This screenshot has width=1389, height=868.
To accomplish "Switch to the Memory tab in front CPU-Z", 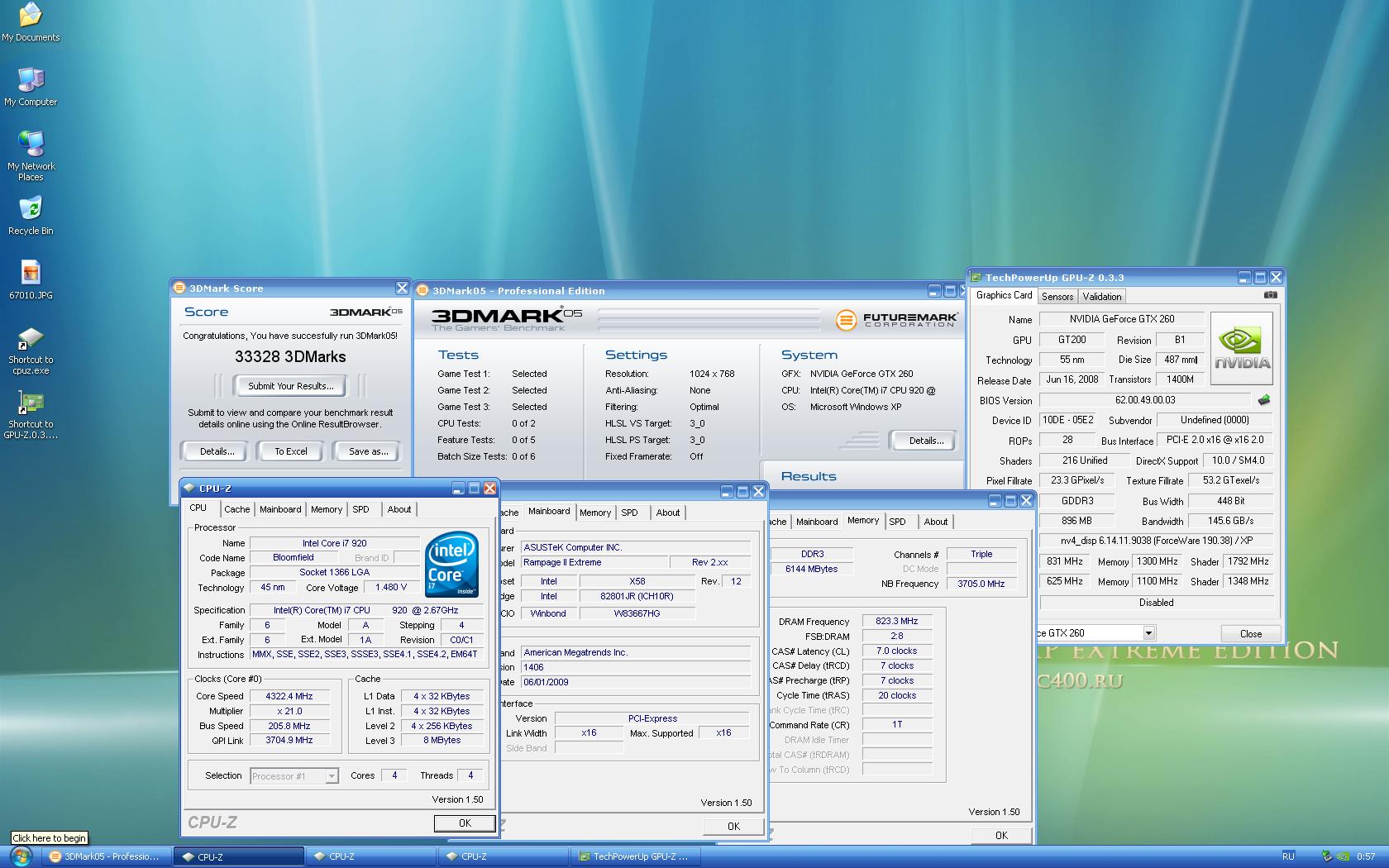I will click(327, 509).
